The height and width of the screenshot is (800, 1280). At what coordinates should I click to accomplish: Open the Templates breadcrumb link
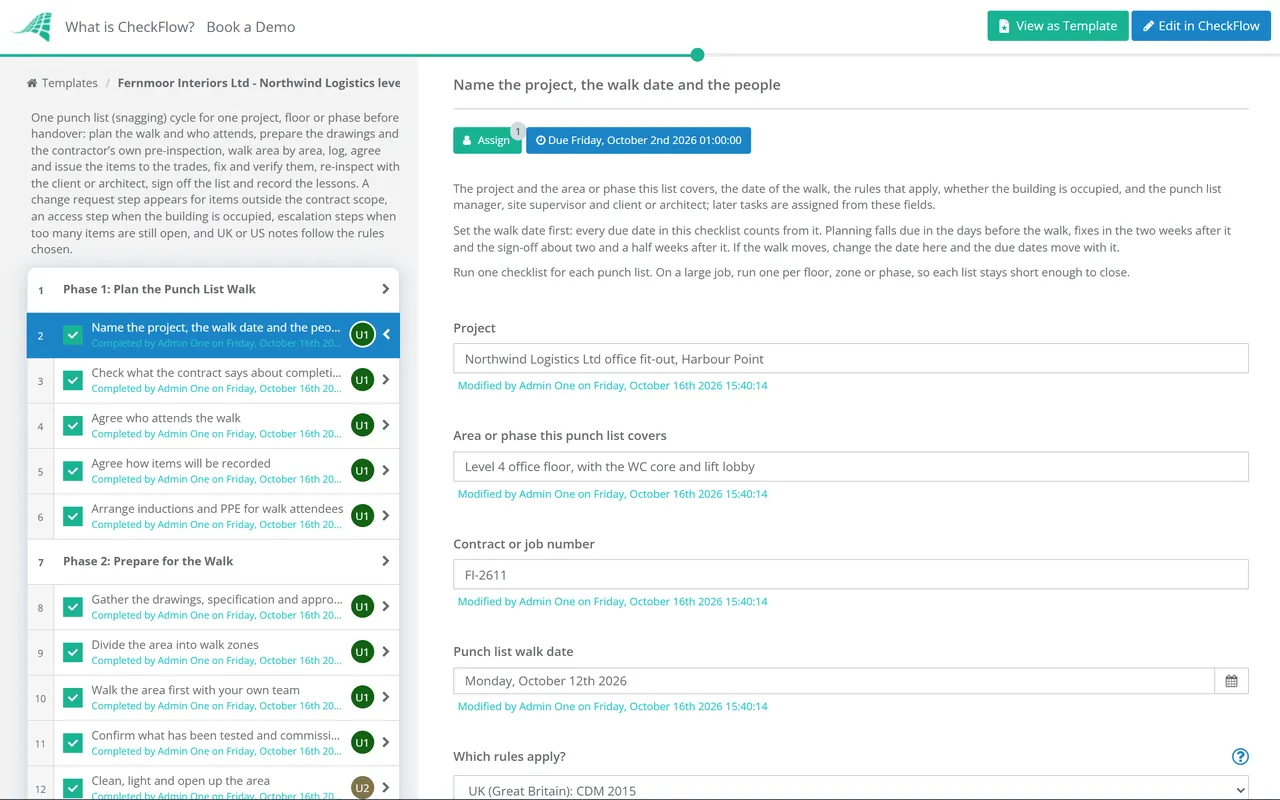coord(69,83)
